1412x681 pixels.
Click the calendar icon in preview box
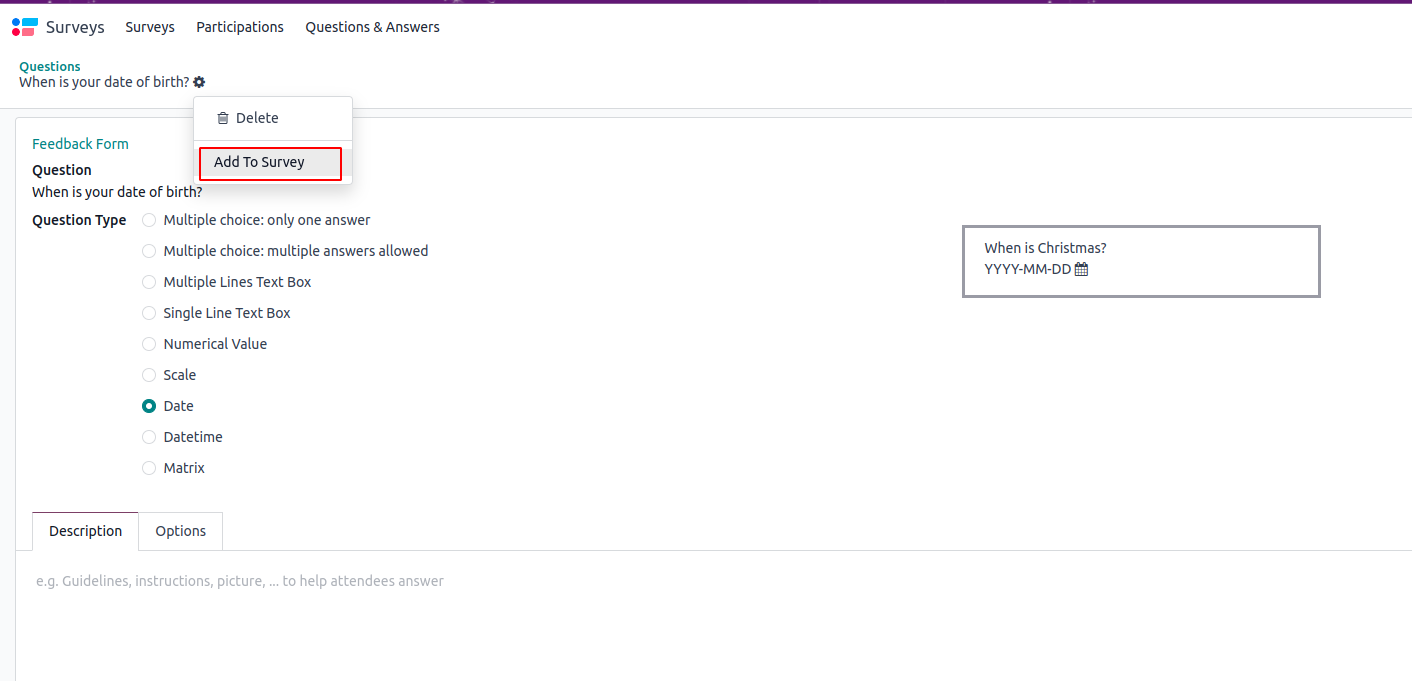tap(1081, 269)
